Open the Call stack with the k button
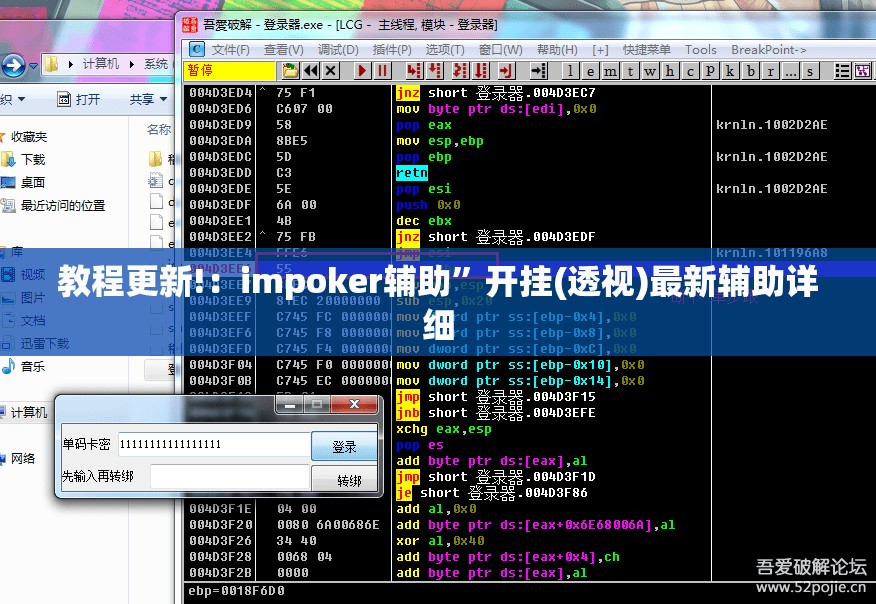This screenshot has height=604, width=876. (x=730, y=70)
